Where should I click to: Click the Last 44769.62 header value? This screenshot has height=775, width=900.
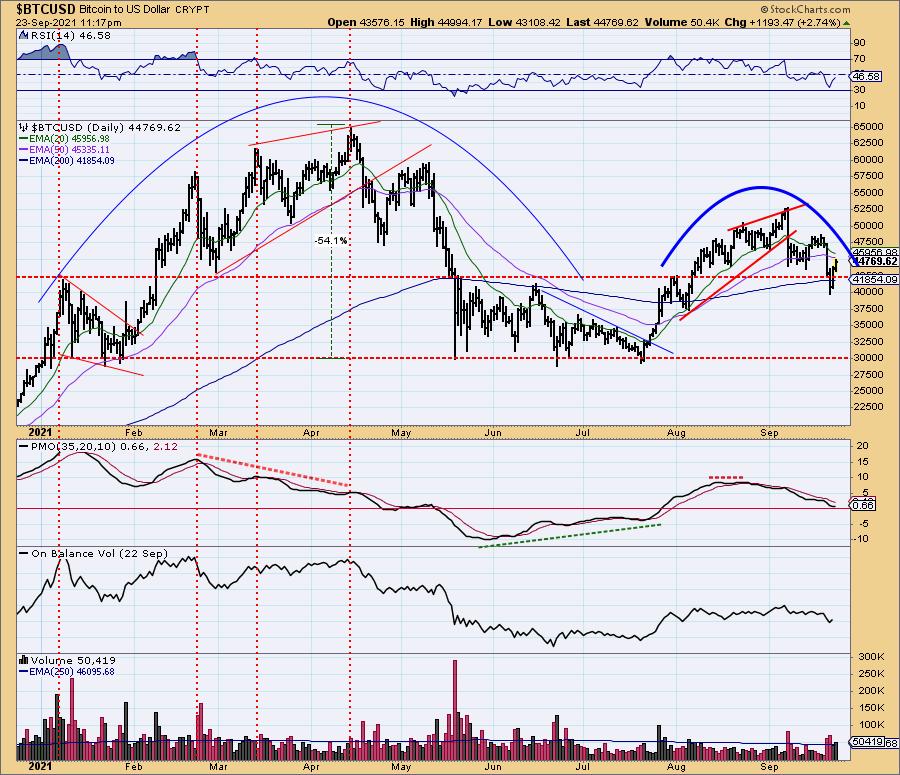(602, 22)
